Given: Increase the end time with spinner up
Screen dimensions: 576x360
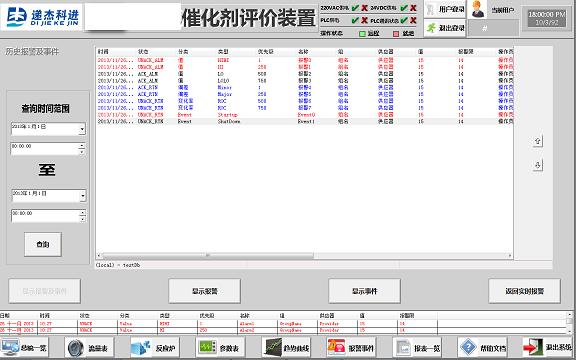Looking at the screenshot, I should click(83, 213).
